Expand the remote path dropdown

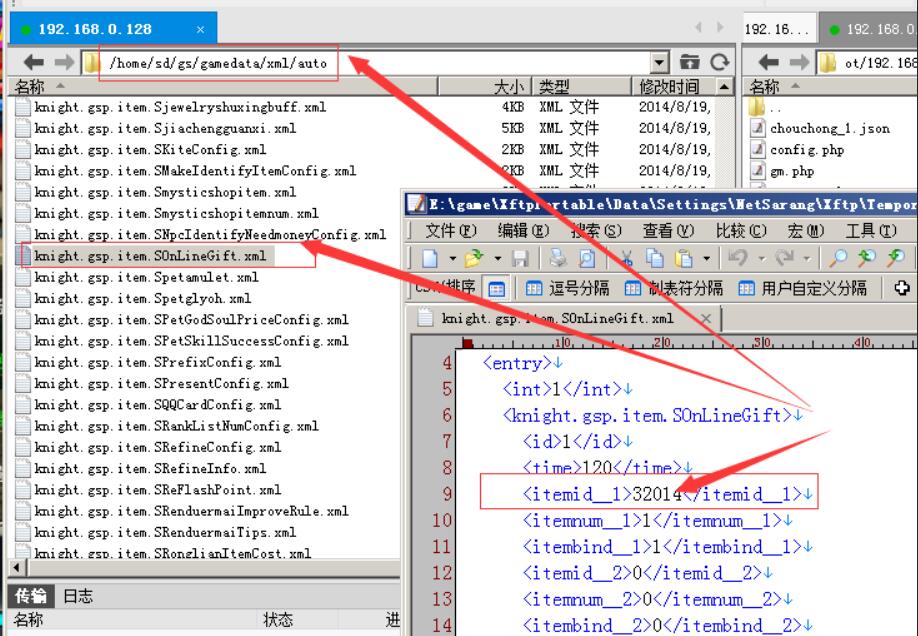[x=658, y=63]
